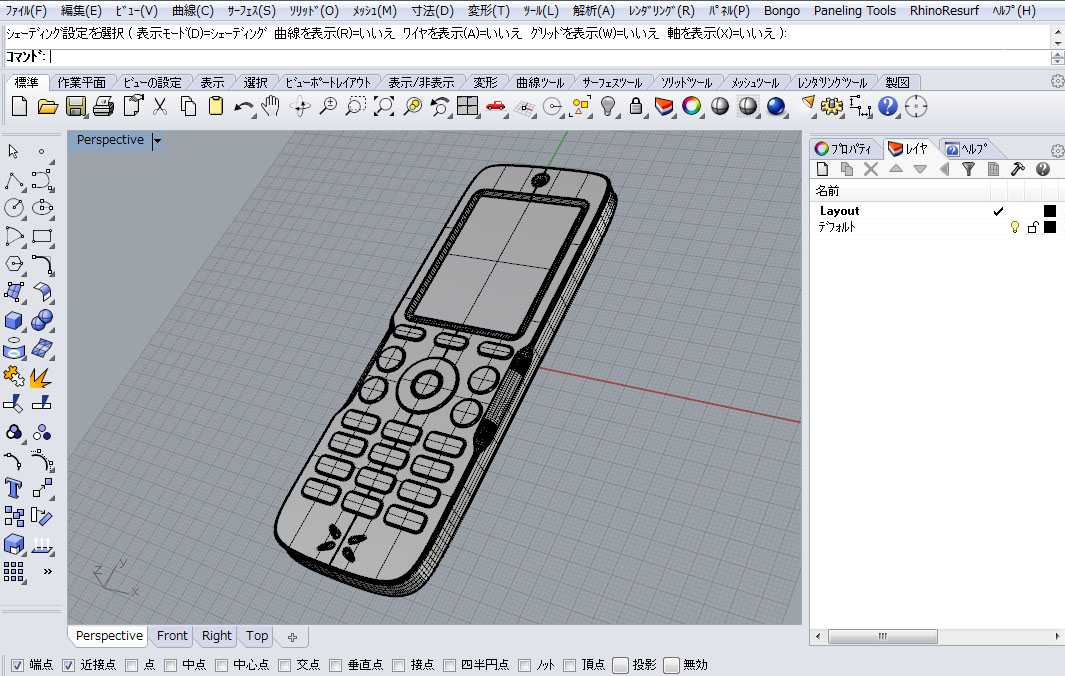The width and height of the screenshot is (1065, 676).
Task: Open the Perspective viewport dropdown arrow
Action: click(157, 141)
